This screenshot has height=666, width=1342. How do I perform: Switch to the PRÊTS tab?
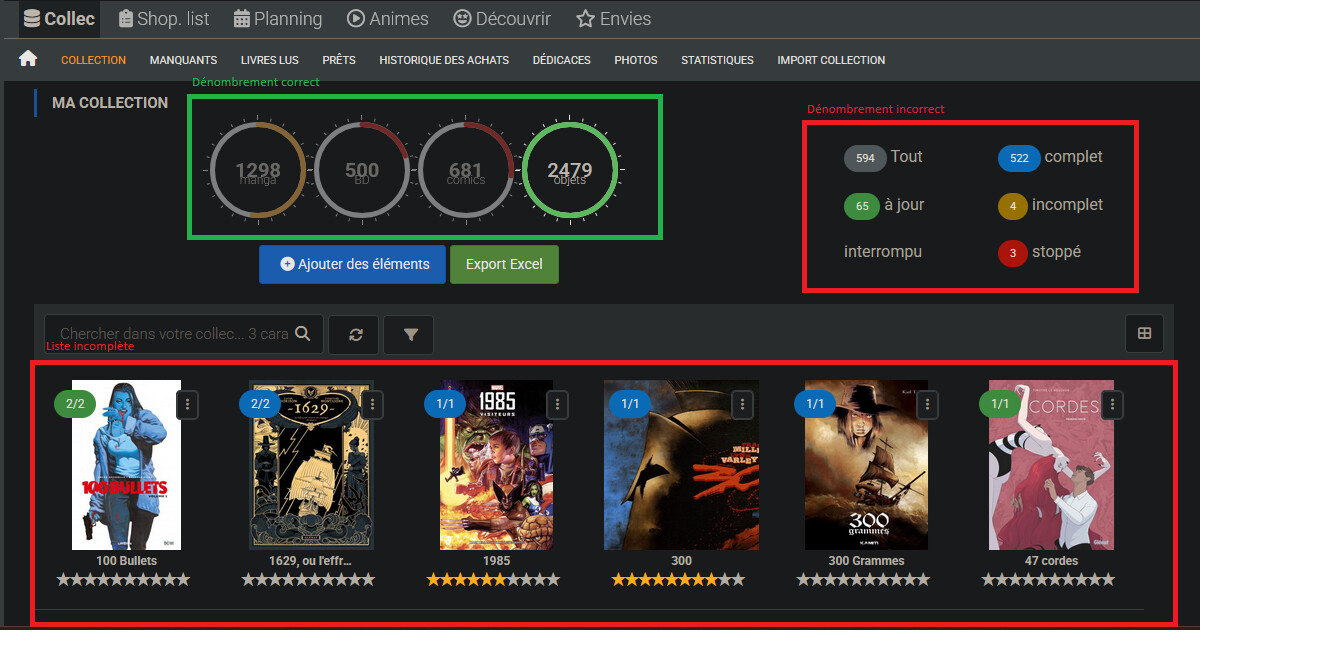(339, 60)
